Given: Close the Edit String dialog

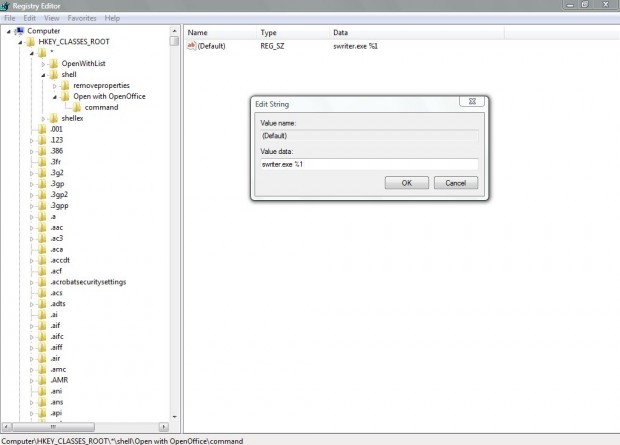Looking at the screenshot, I should (472, 101).
